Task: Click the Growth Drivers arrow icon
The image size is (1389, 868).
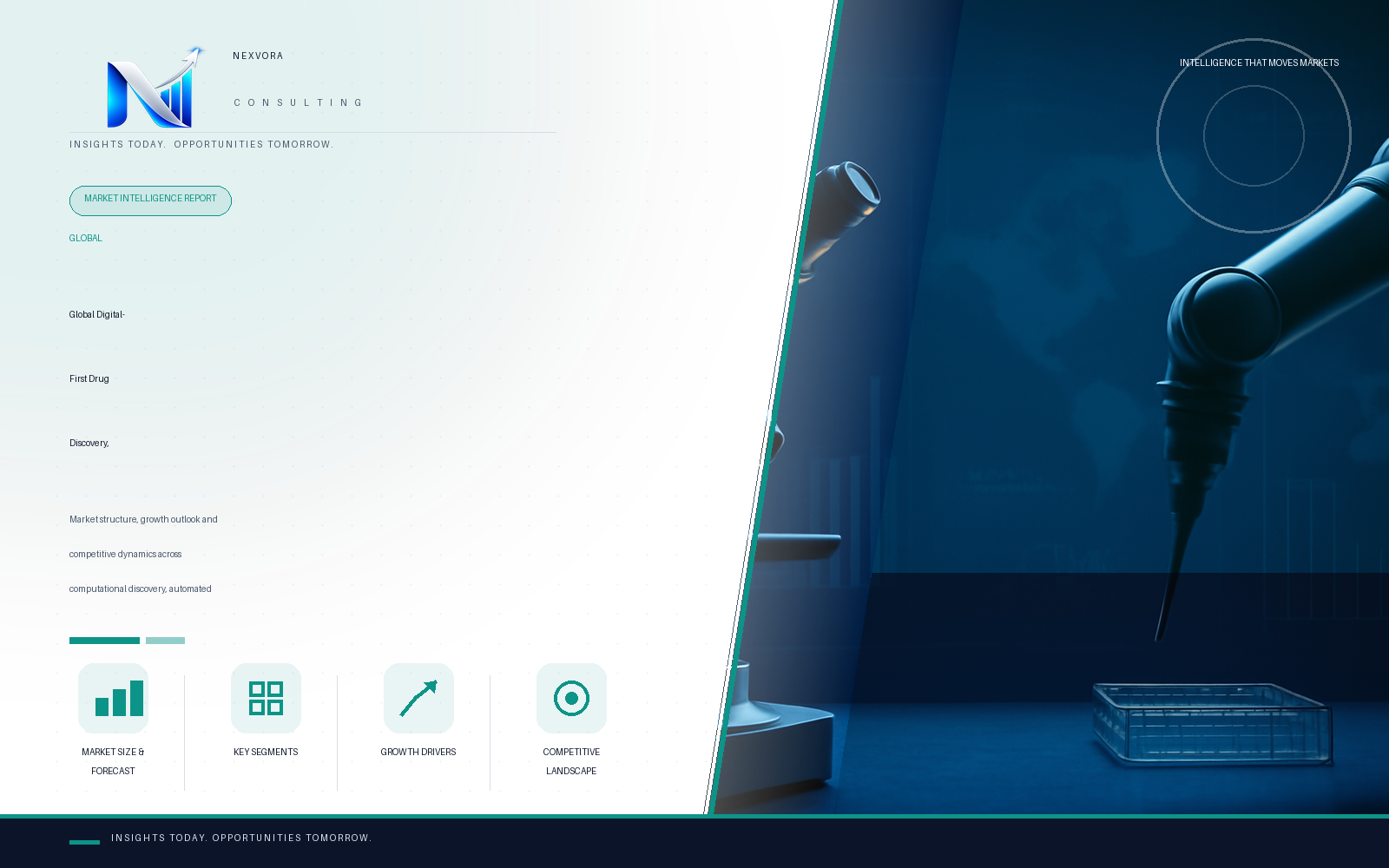Action: pos(418,698)
